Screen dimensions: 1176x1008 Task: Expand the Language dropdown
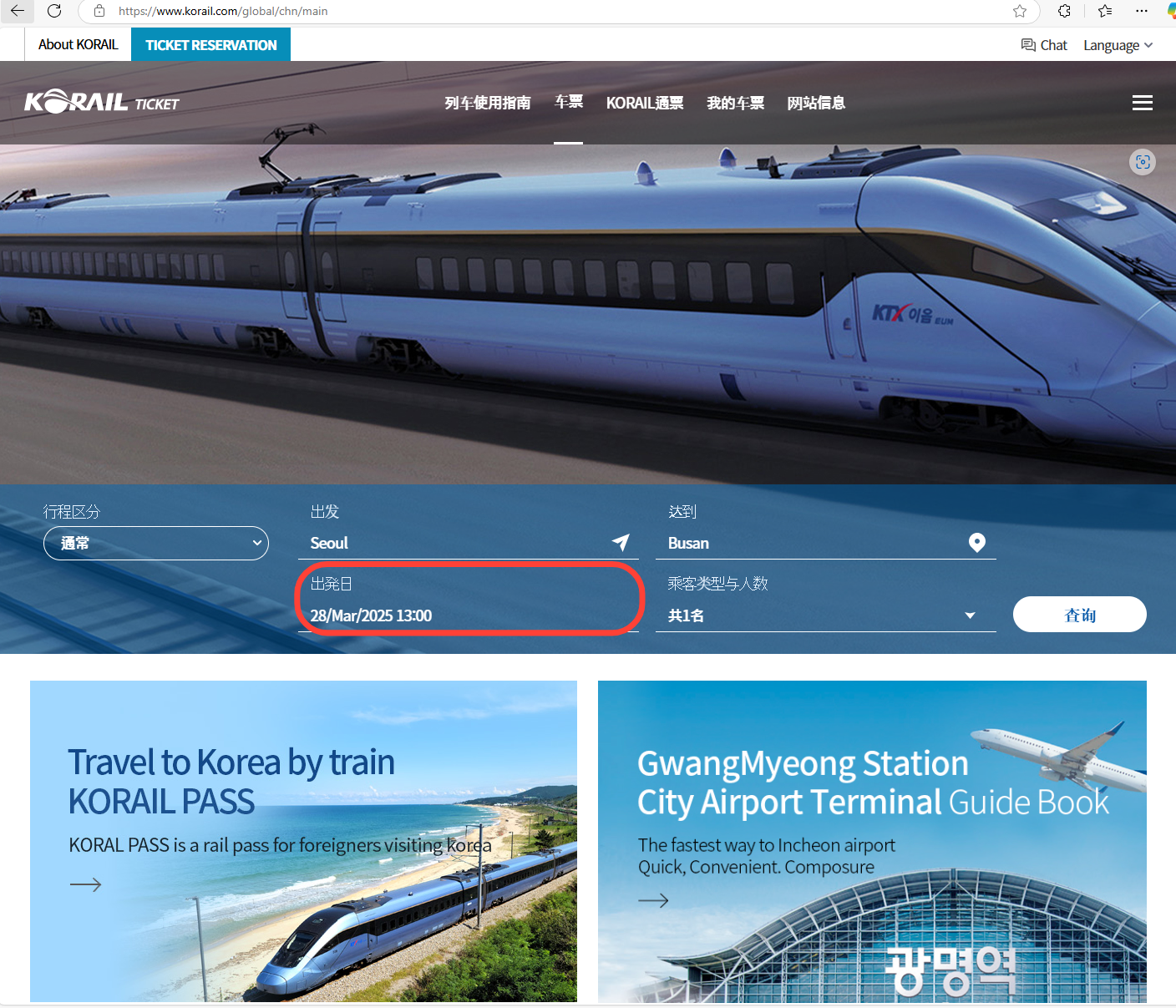(x=1118, y=45)
